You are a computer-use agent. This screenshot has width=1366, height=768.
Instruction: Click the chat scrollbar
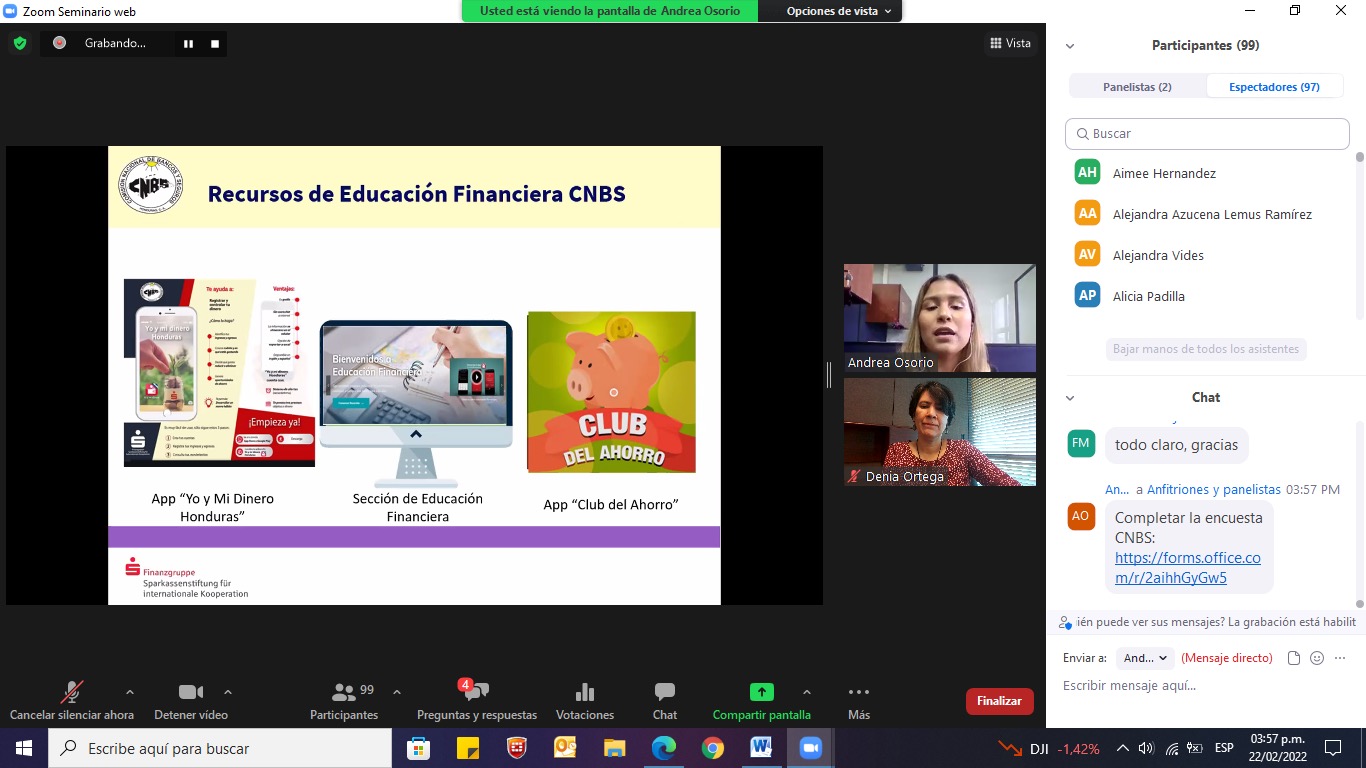pyautogui.click(x=1359, y=513)
